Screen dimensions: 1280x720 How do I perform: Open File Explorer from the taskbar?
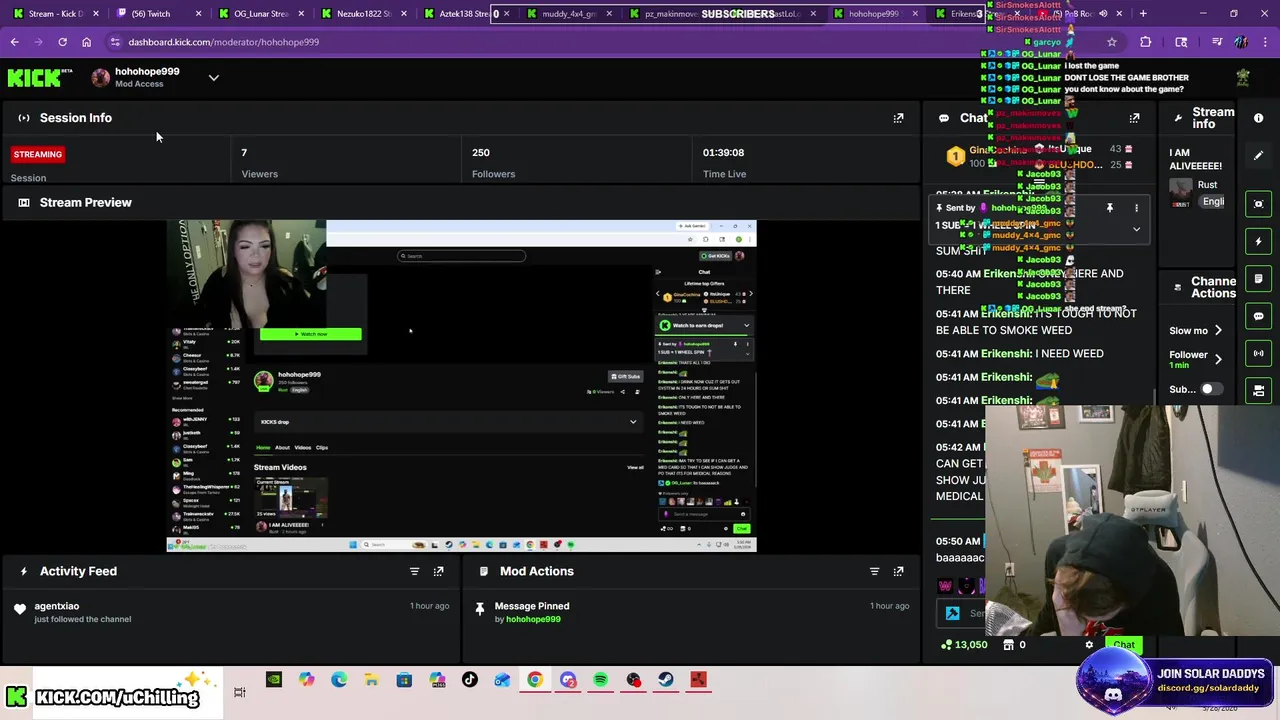[x=371, y=680]
